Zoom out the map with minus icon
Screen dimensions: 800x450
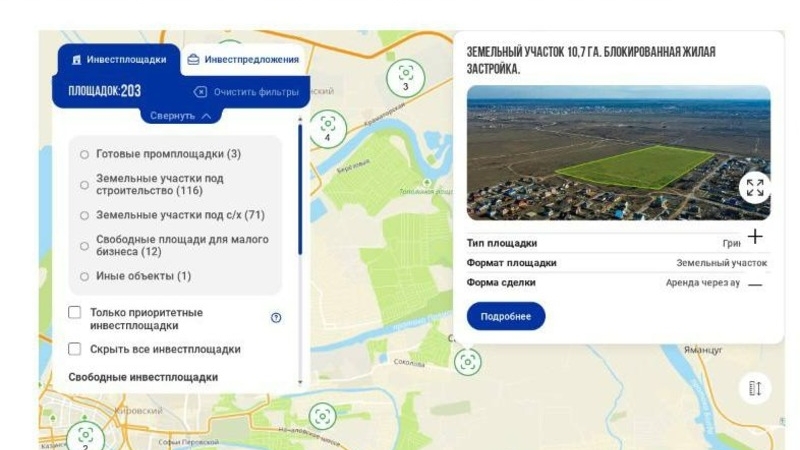[x=755, y=285]
